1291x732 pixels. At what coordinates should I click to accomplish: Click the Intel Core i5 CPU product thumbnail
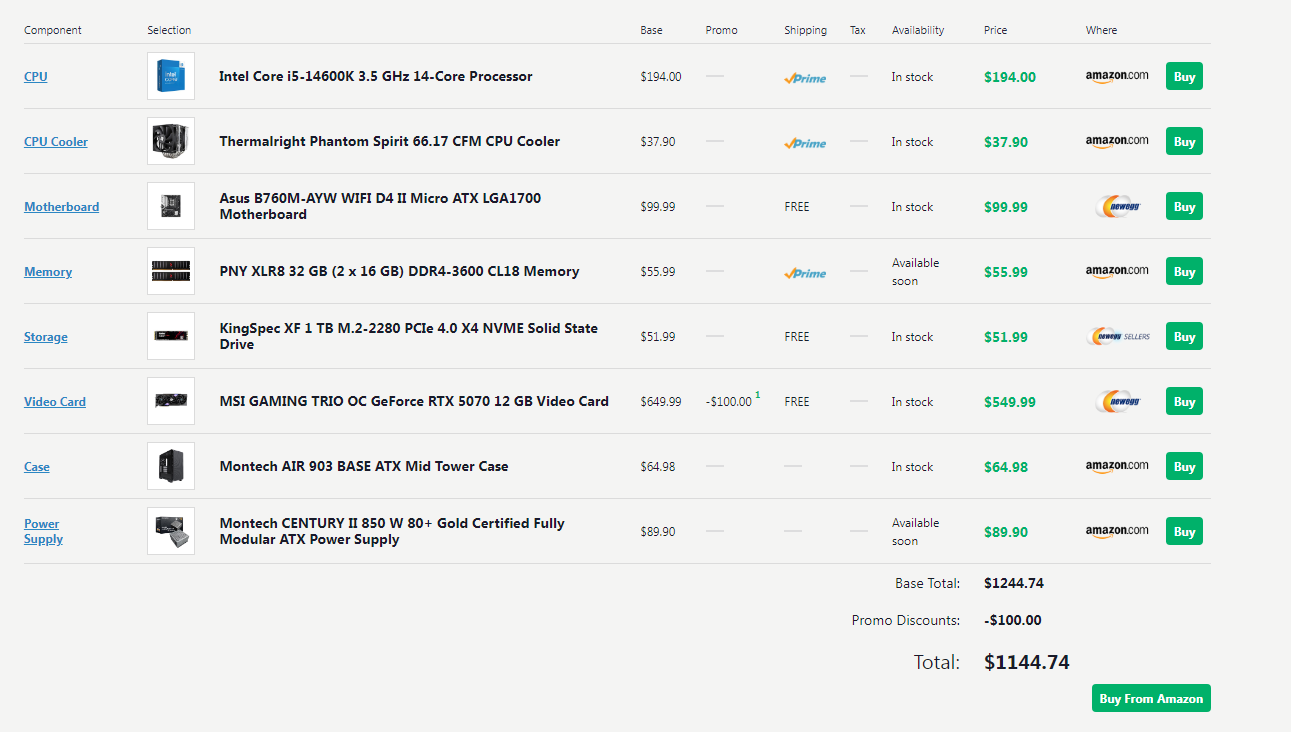pos(171,76)
